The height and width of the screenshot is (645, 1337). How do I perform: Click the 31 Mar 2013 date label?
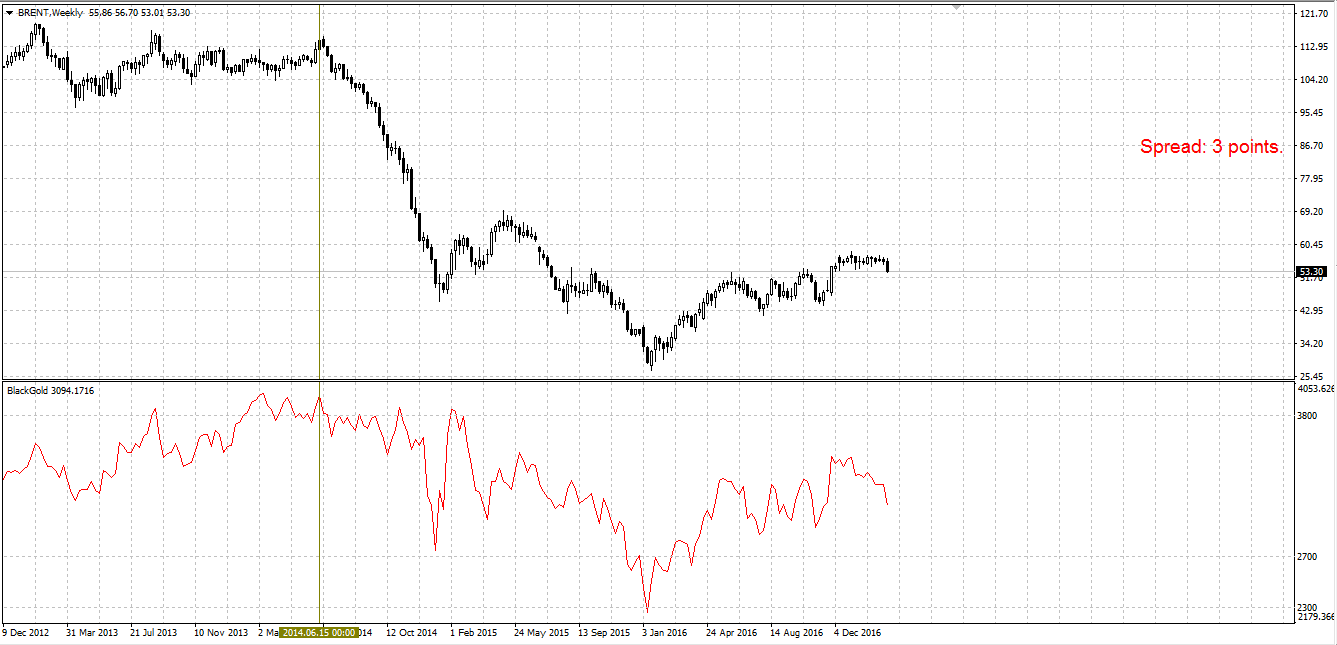[x=91, y=633]
